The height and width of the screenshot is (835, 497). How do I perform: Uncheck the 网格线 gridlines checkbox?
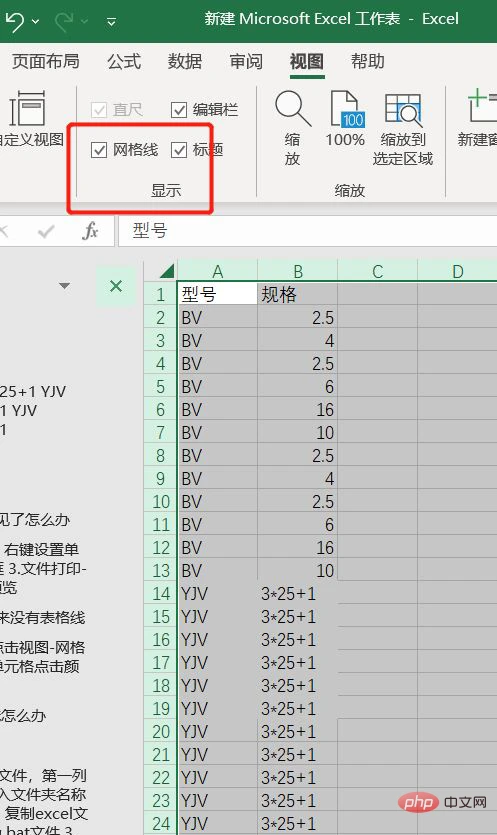click(99, 150)
